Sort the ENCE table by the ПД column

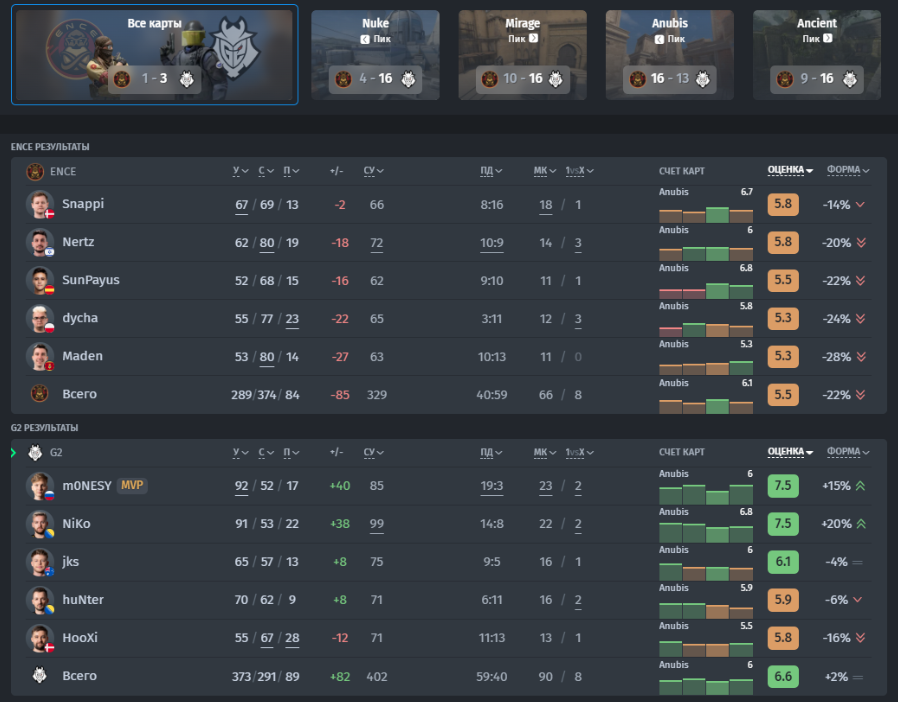(491, 171)
